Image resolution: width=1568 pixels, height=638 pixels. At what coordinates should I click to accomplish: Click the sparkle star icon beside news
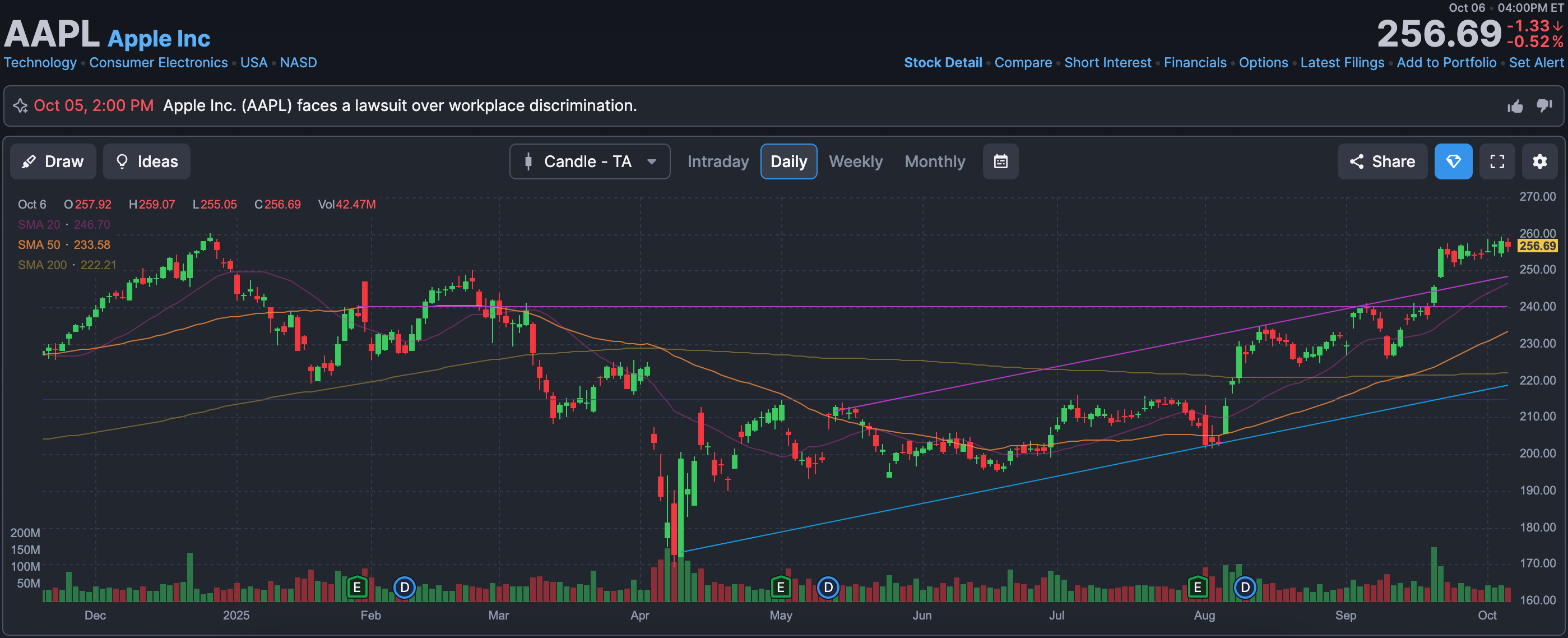[x=21, y=106]
